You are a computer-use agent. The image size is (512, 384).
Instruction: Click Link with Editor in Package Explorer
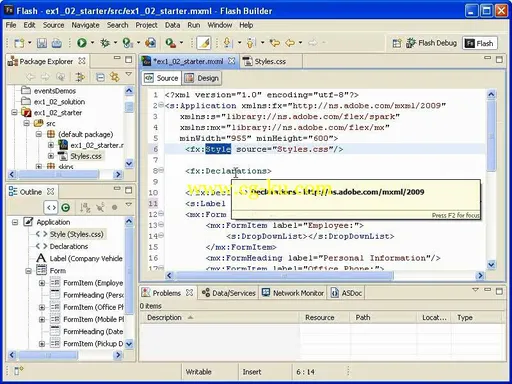tap(114, 77)
